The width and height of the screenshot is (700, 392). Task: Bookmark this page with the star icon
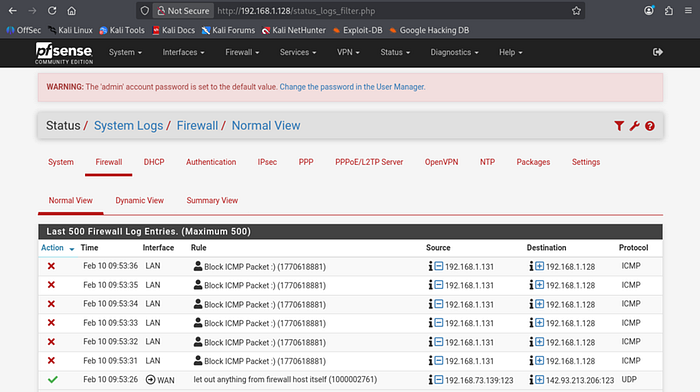pos(576,11)
